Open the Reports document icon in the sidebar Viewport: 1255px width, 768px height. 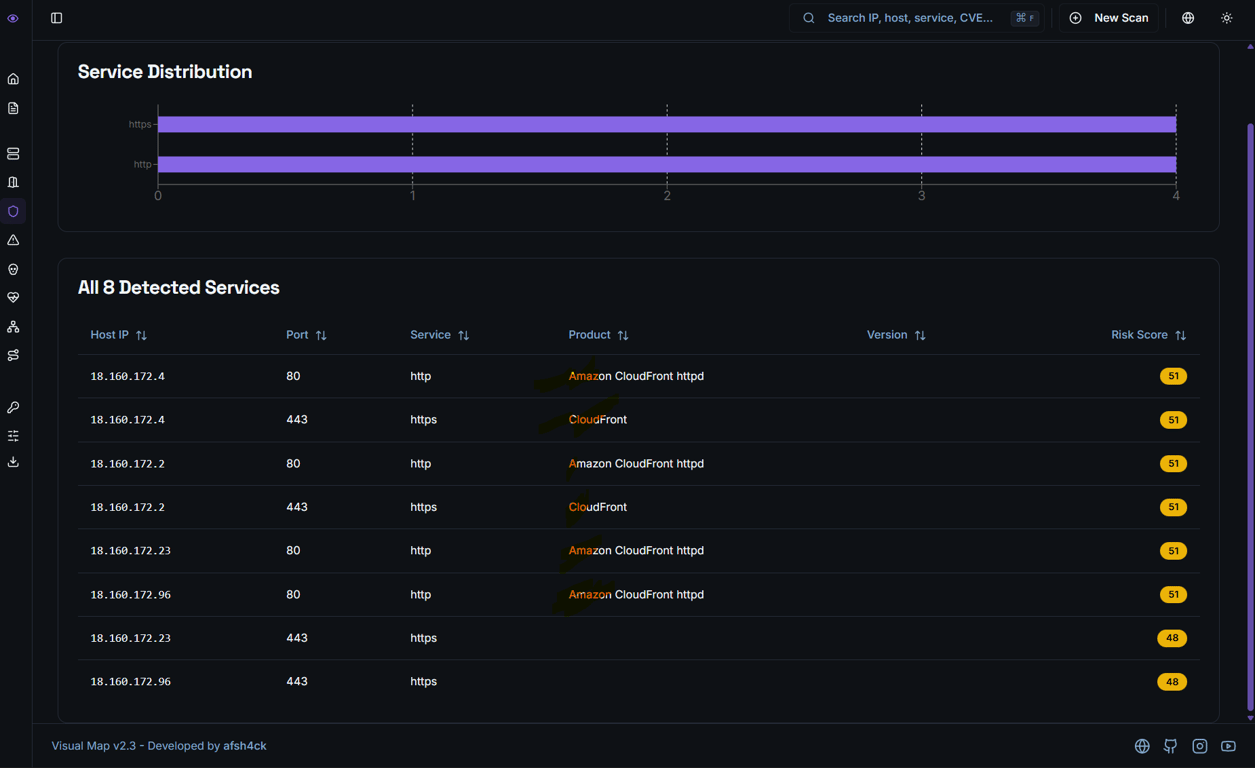[x=13, y=107]
